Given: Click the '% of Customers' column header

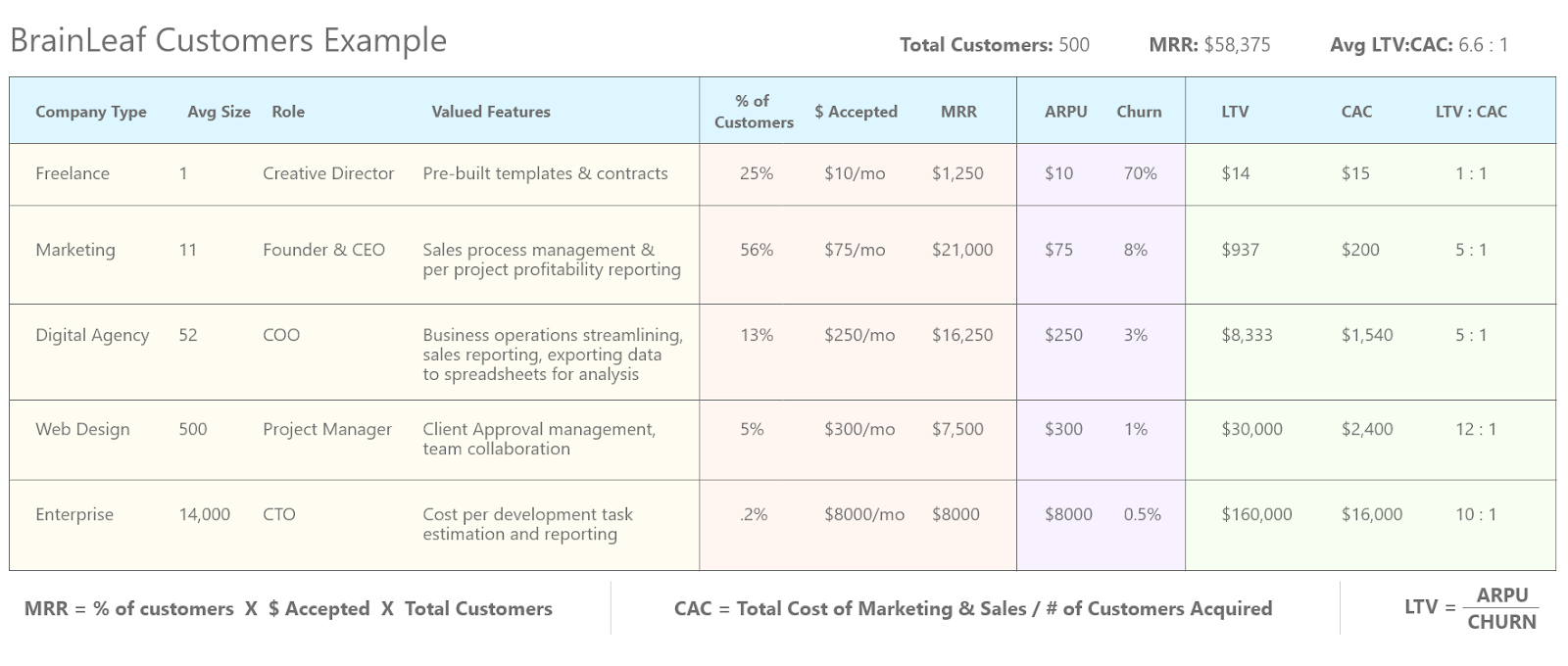Looking at the screenshot, I should tap(754, 112).
